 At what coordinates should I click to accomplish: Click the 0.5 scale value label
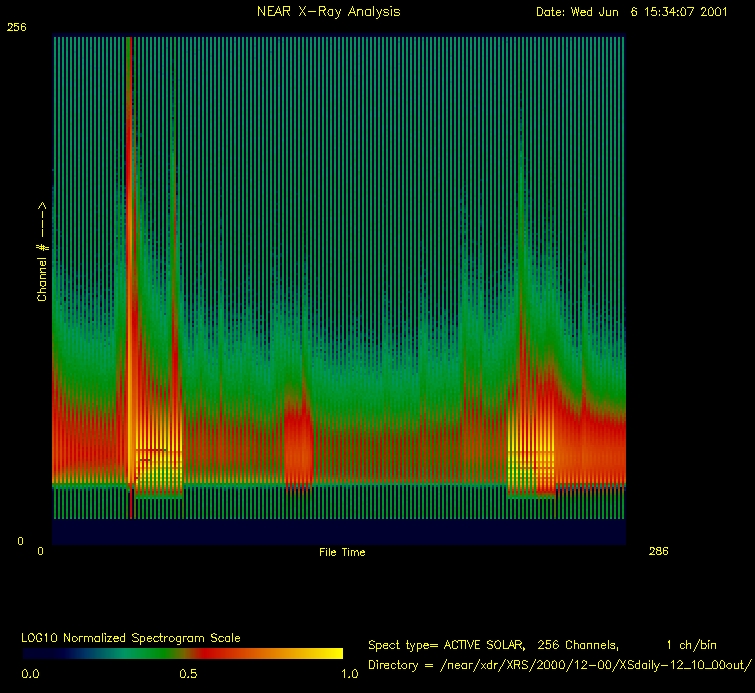(187, 674)
